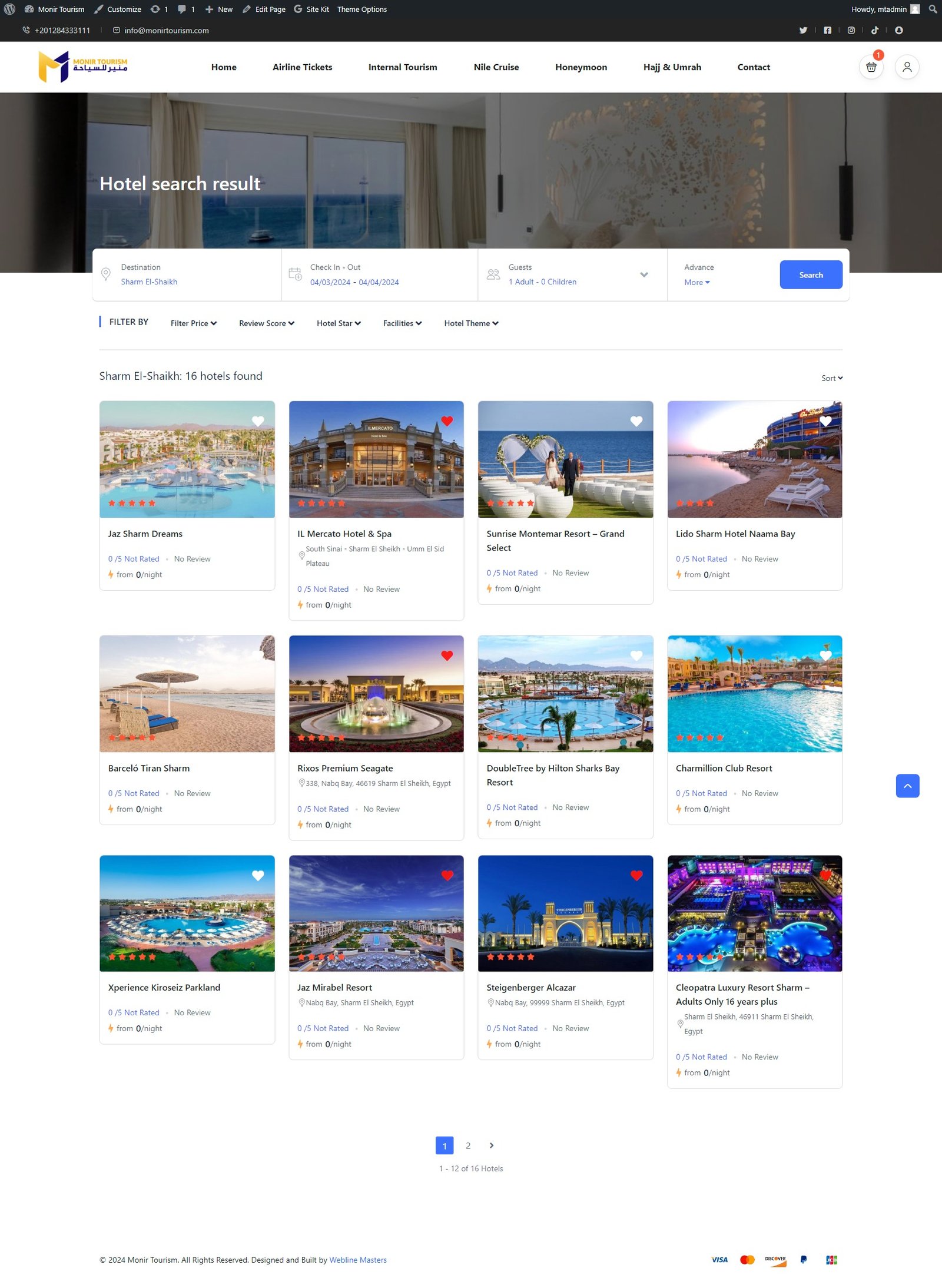Image resolution: width=942 pixels, height=1288 pixels.
Task: Expand the Hotel Theme filter
Action: tap(471, 323)
